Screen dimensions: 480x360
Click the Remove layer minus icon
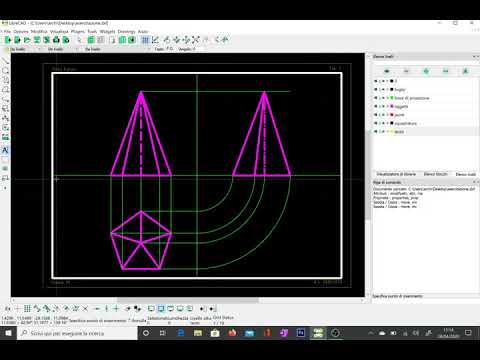446,71
